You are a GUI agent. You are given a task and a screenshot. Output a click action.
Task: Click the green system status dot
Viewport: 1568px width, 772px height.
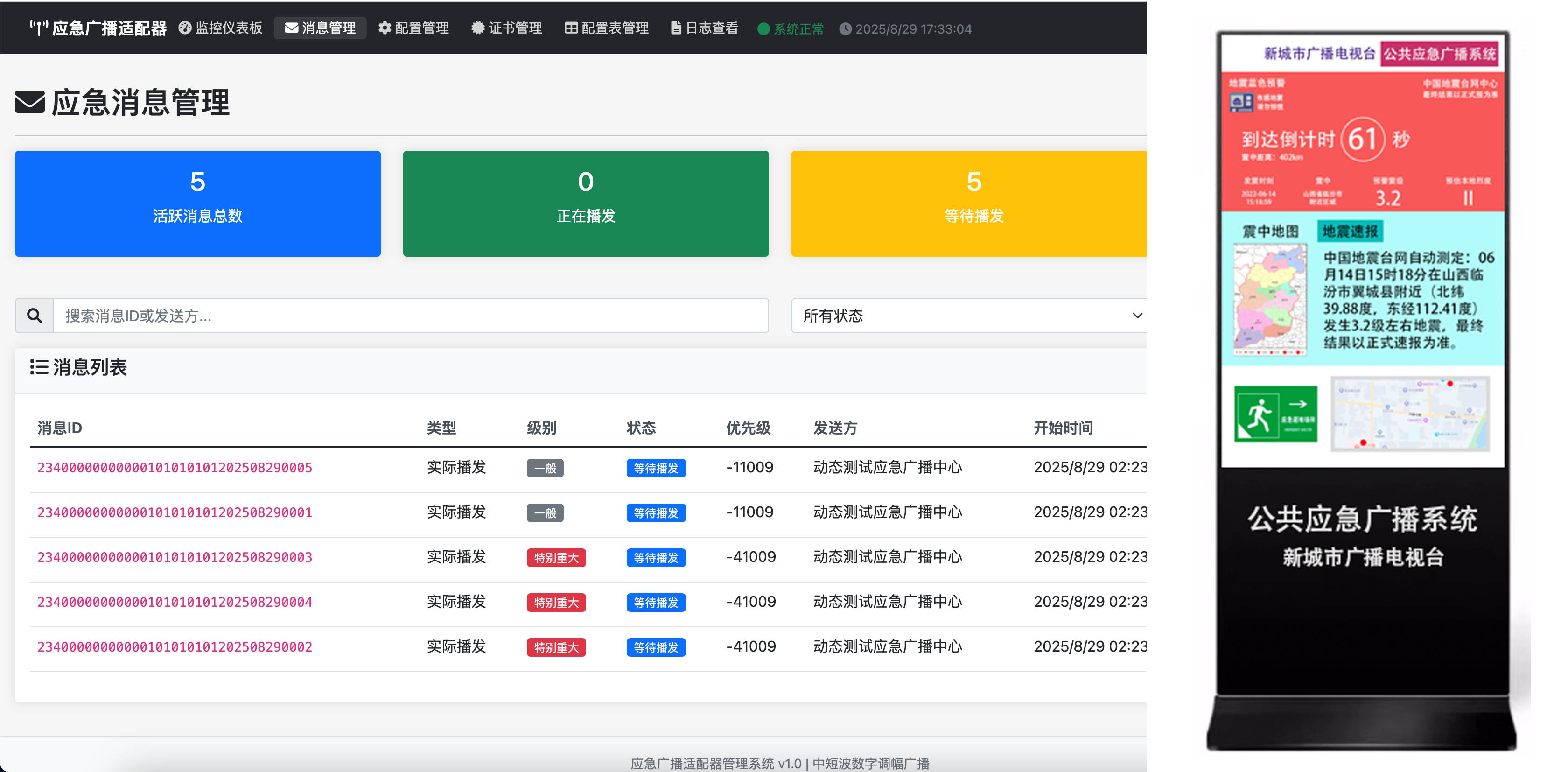763,29
